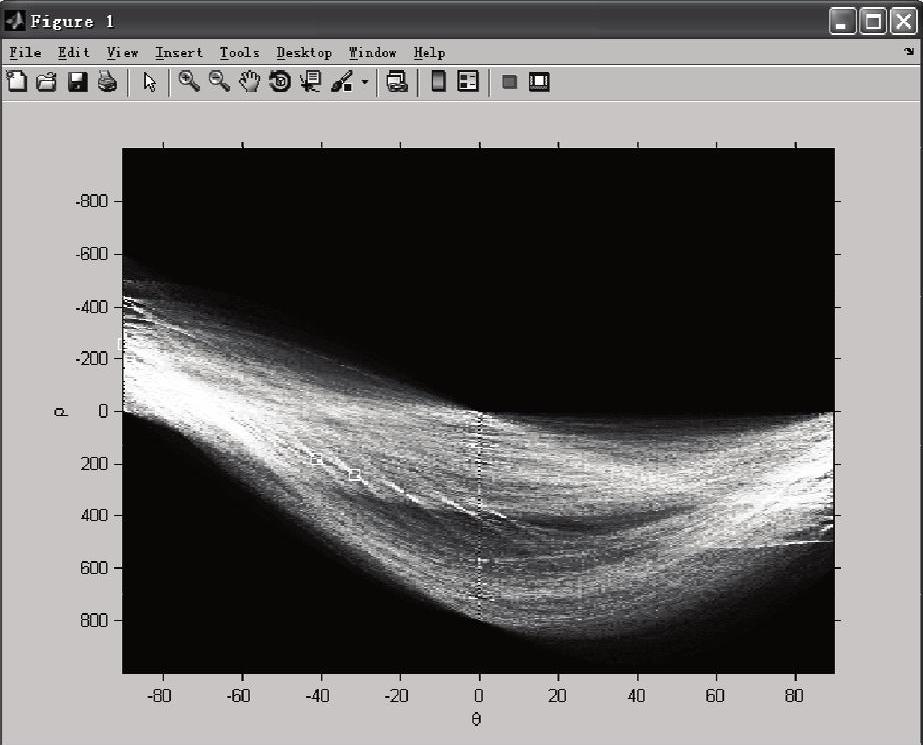The width and height of the screenshot is (923, 745).
Task: Minimize the Figure 1 window
Action: (842, 22)
